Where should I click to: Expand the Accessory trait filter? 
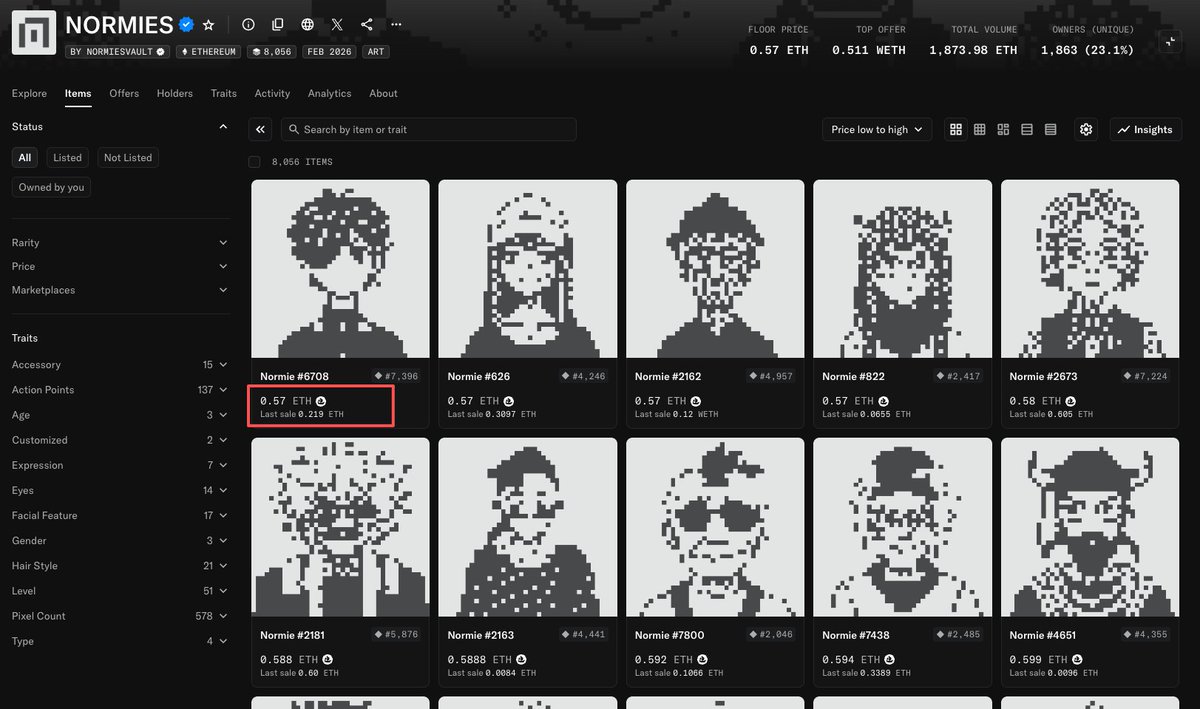pyautogui.click(x=120, y=365)
